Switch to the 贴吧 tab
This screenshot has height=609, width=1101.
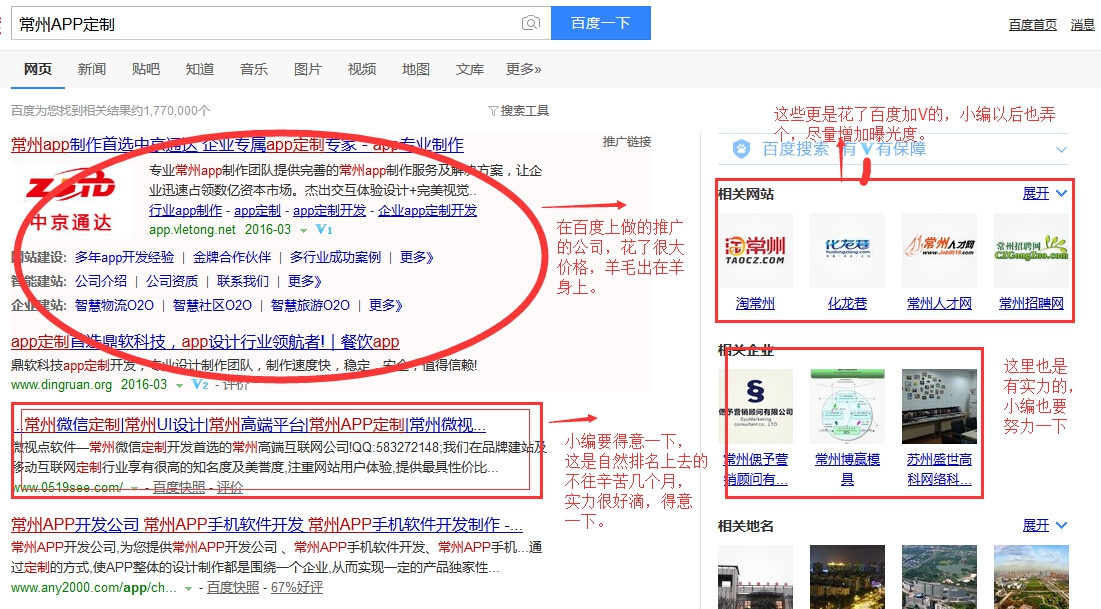[x=146, y=69]
